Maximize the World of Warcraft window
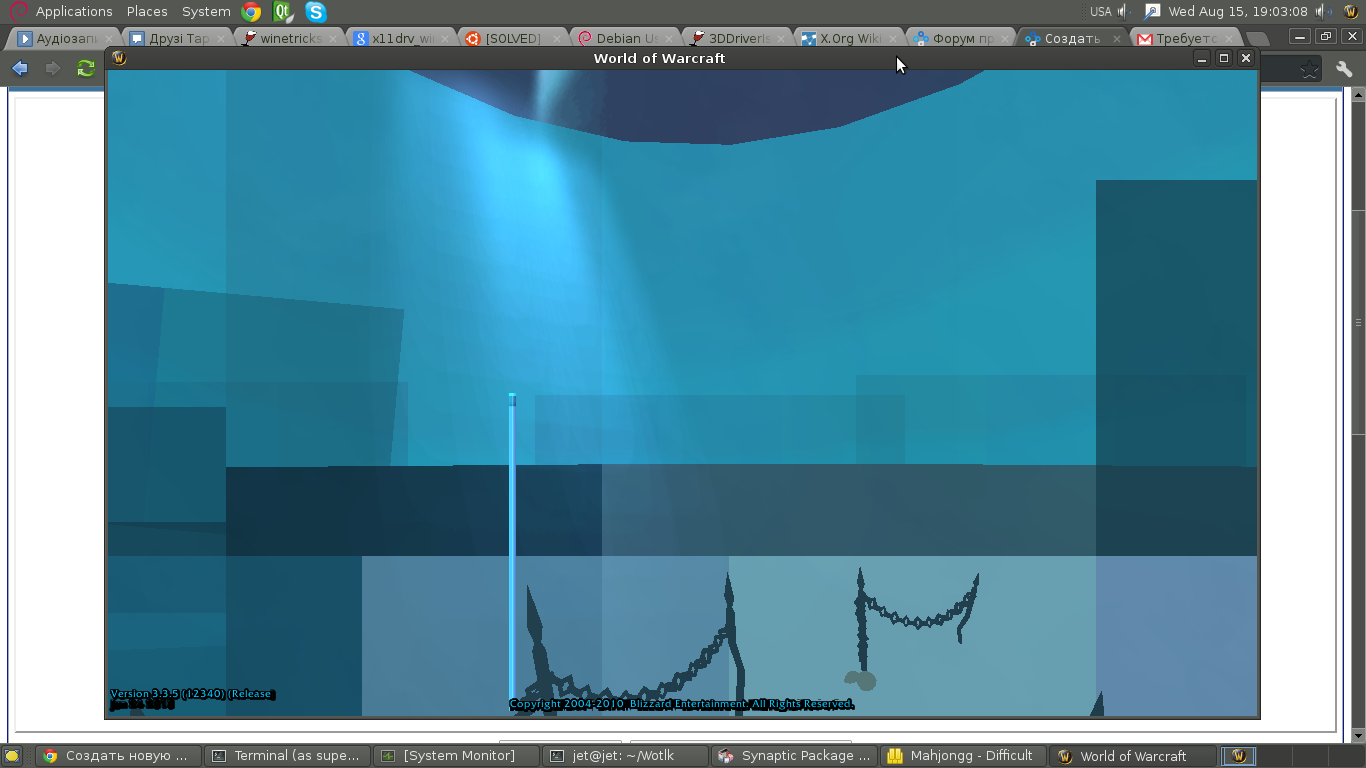Image resolution: width=1366 pixels, height=768 pixels. point(1223,58)
